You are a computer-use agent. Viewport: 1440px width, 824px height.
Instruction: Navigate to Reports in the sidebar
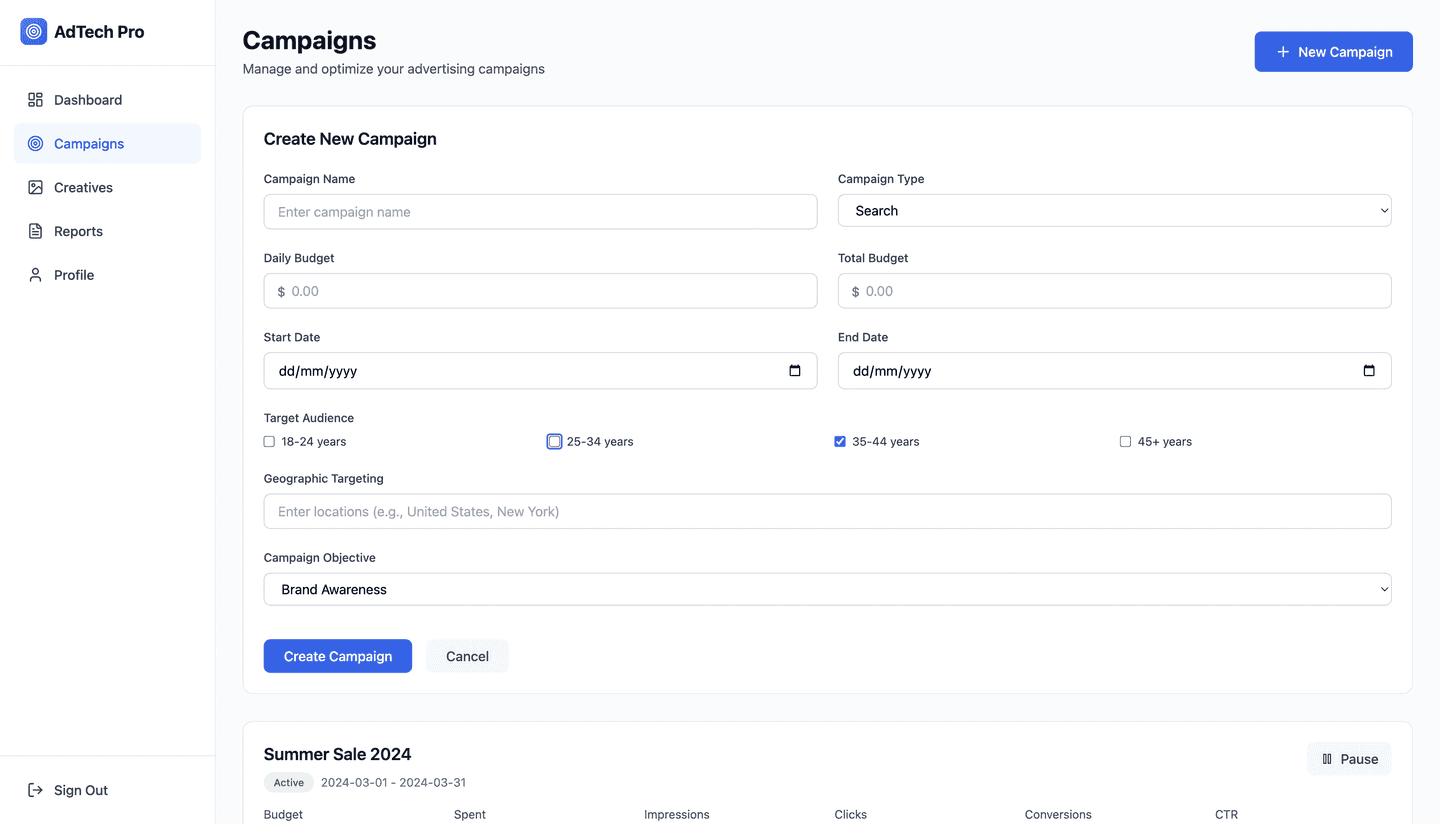click(x=77, y=231)
